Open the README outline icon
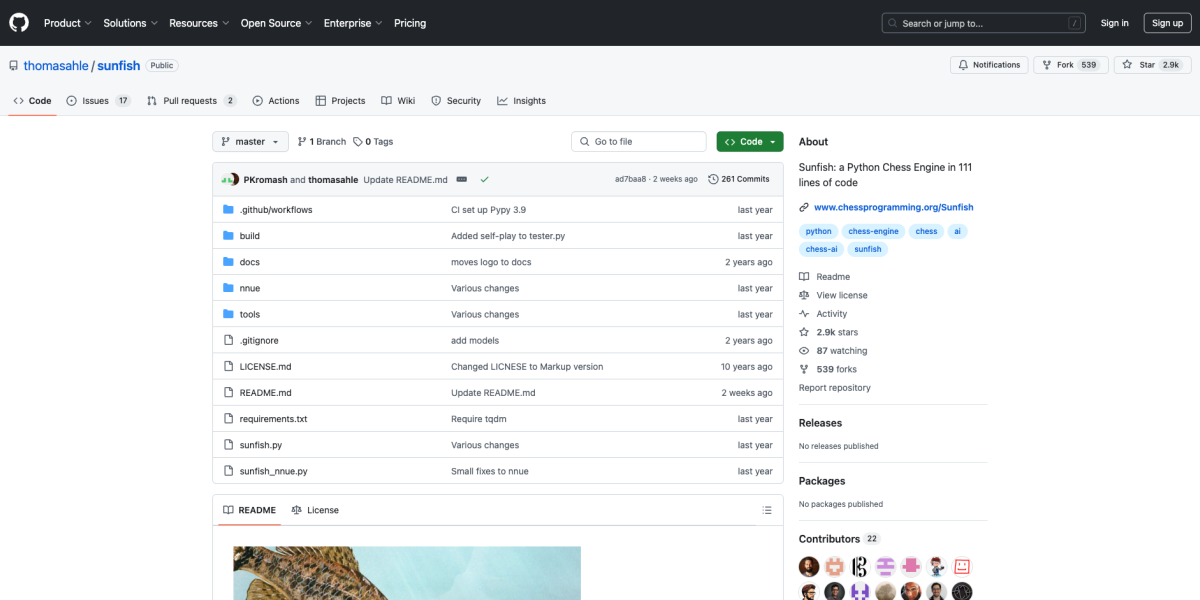 [x=767, y=510]
